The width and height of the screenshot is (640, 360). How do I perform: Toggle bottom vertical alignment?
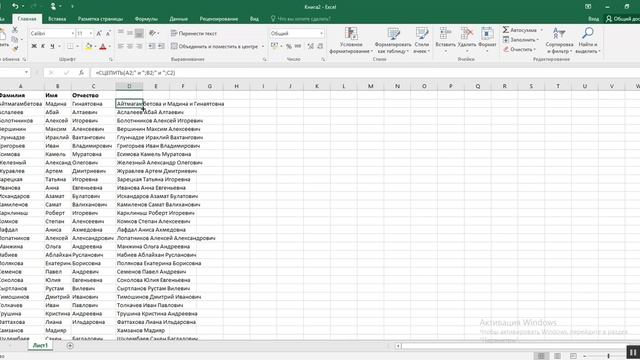[139, 33]
